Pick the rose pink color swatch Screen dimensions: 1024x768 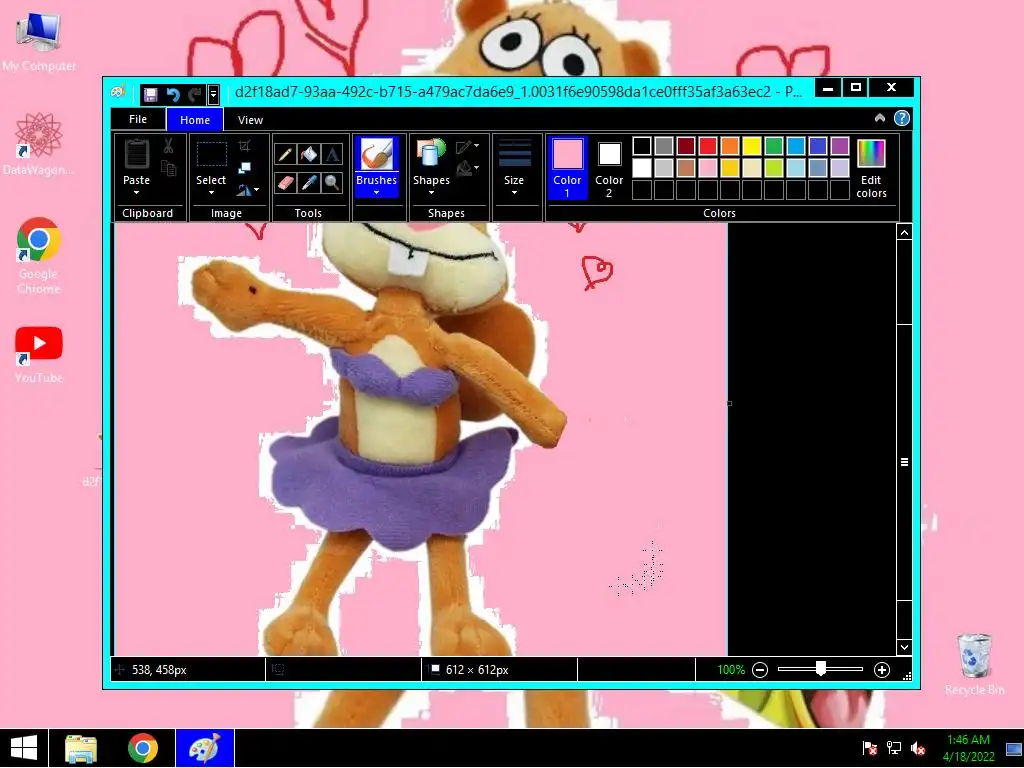[x=708, y=168]
